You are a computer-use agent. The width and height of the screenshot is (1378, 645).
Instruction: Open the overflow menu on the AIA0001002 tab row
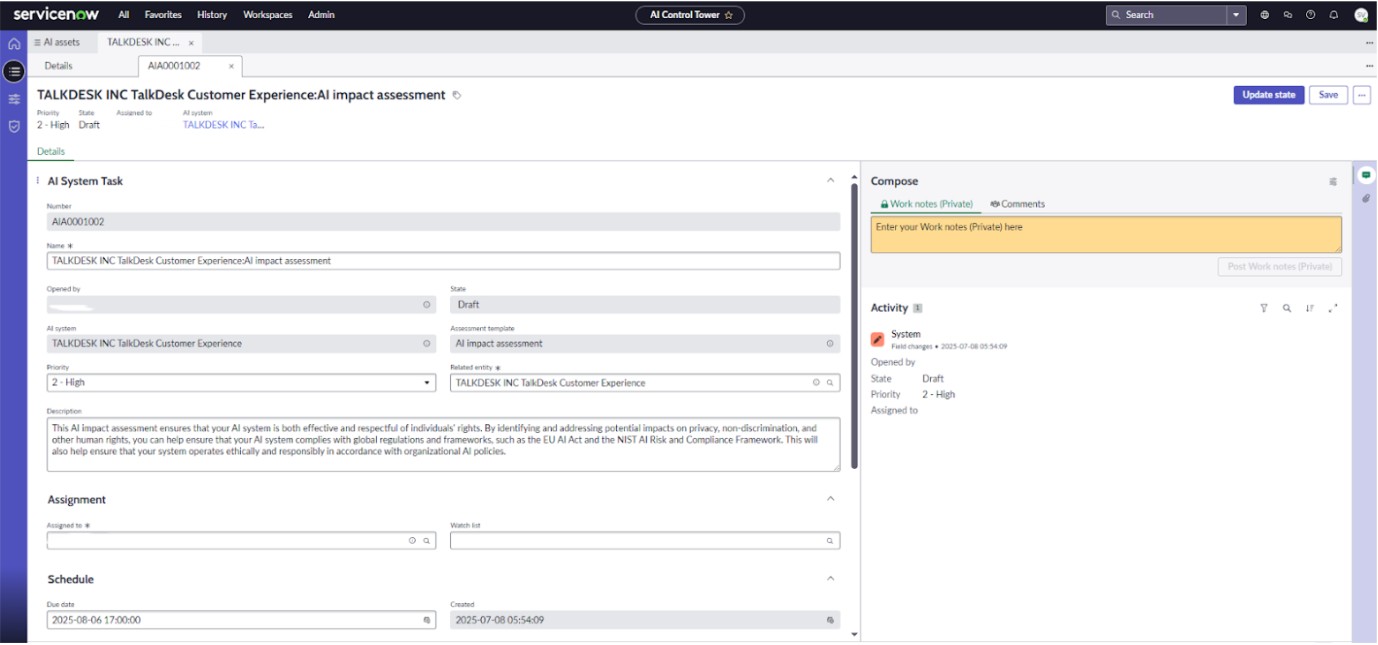[x=1369, y=66]
